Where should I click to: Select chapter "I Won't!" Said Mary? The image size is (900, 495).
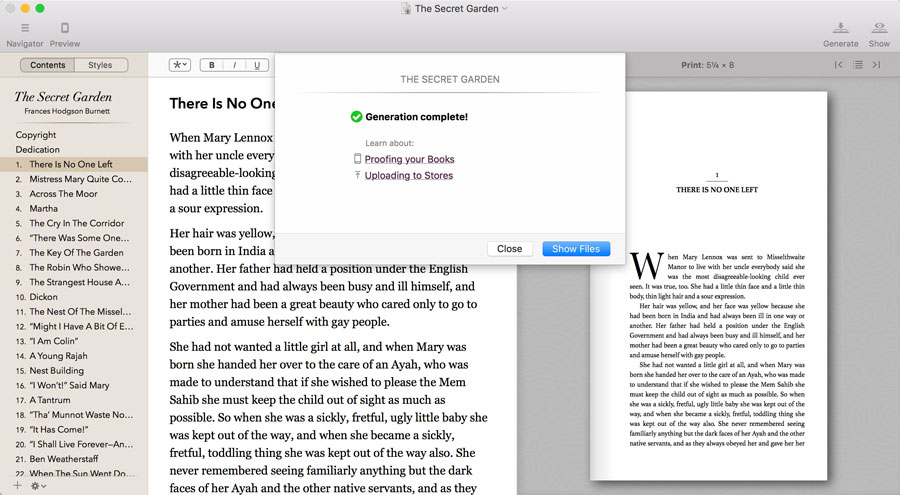tap(73, 385)
